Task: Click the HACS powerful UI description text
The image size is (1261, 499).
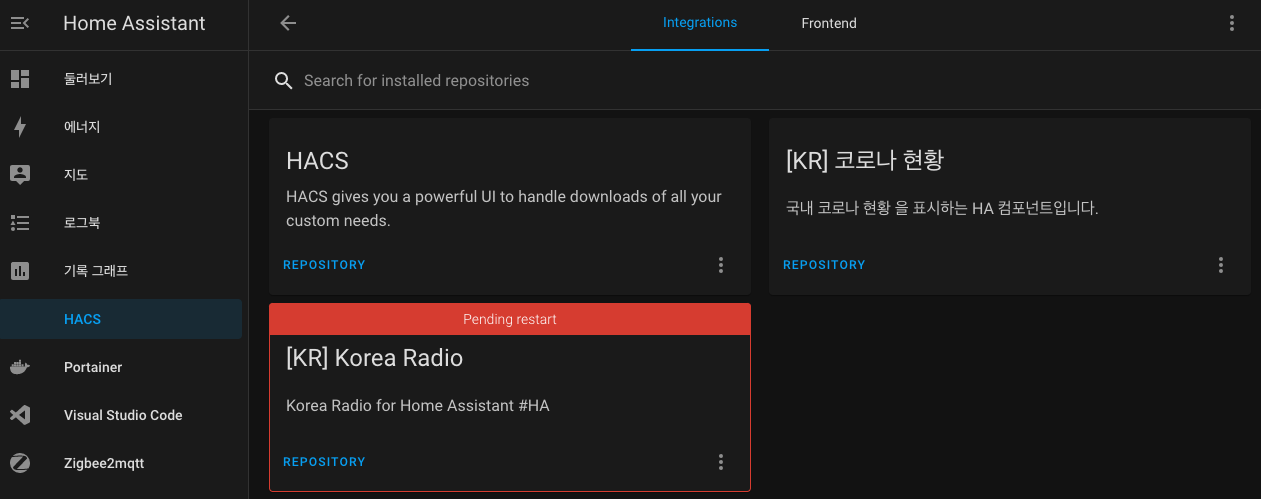Action: click(504, 208)
